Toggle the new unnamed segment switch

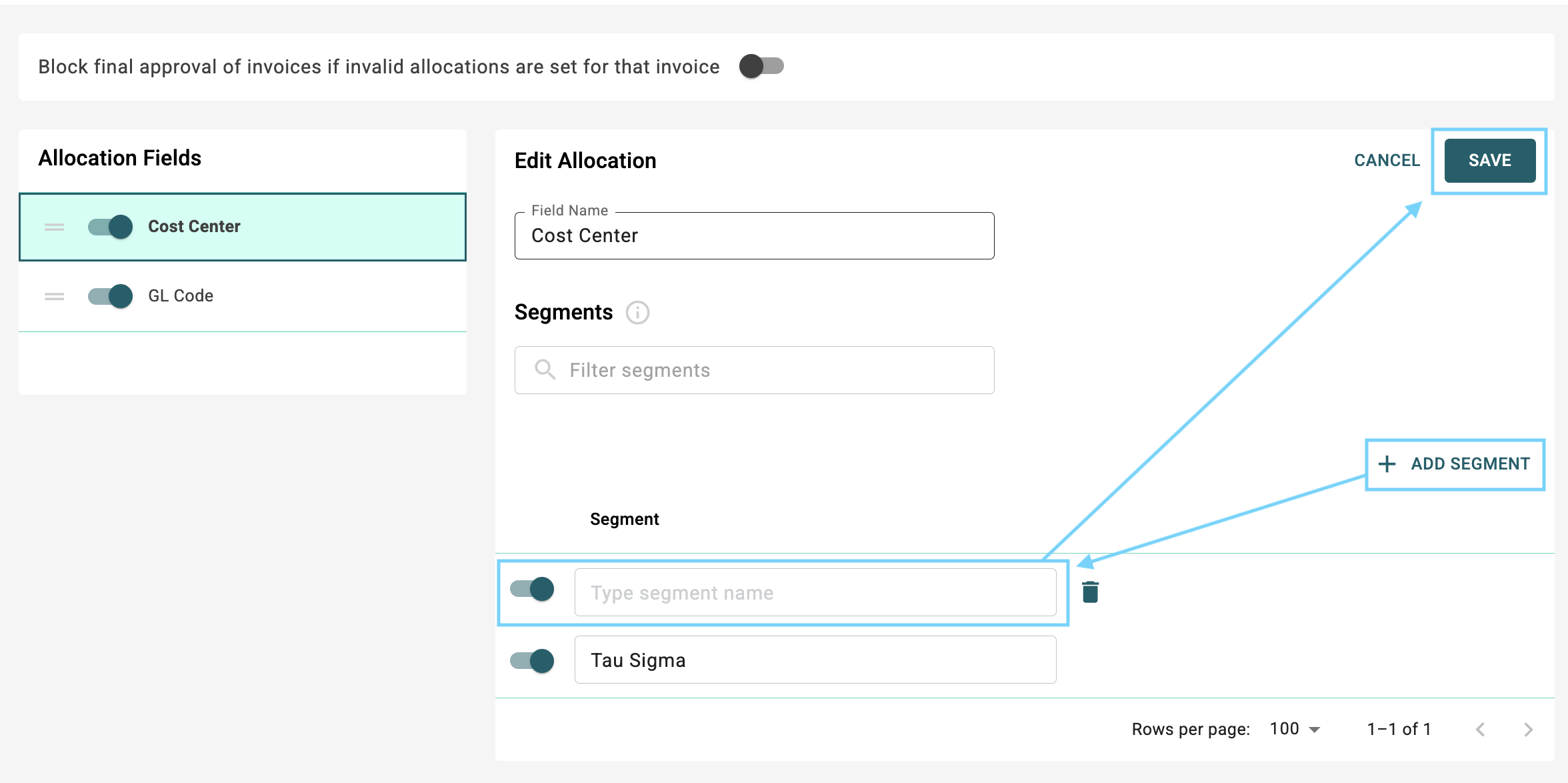point(532,589)
